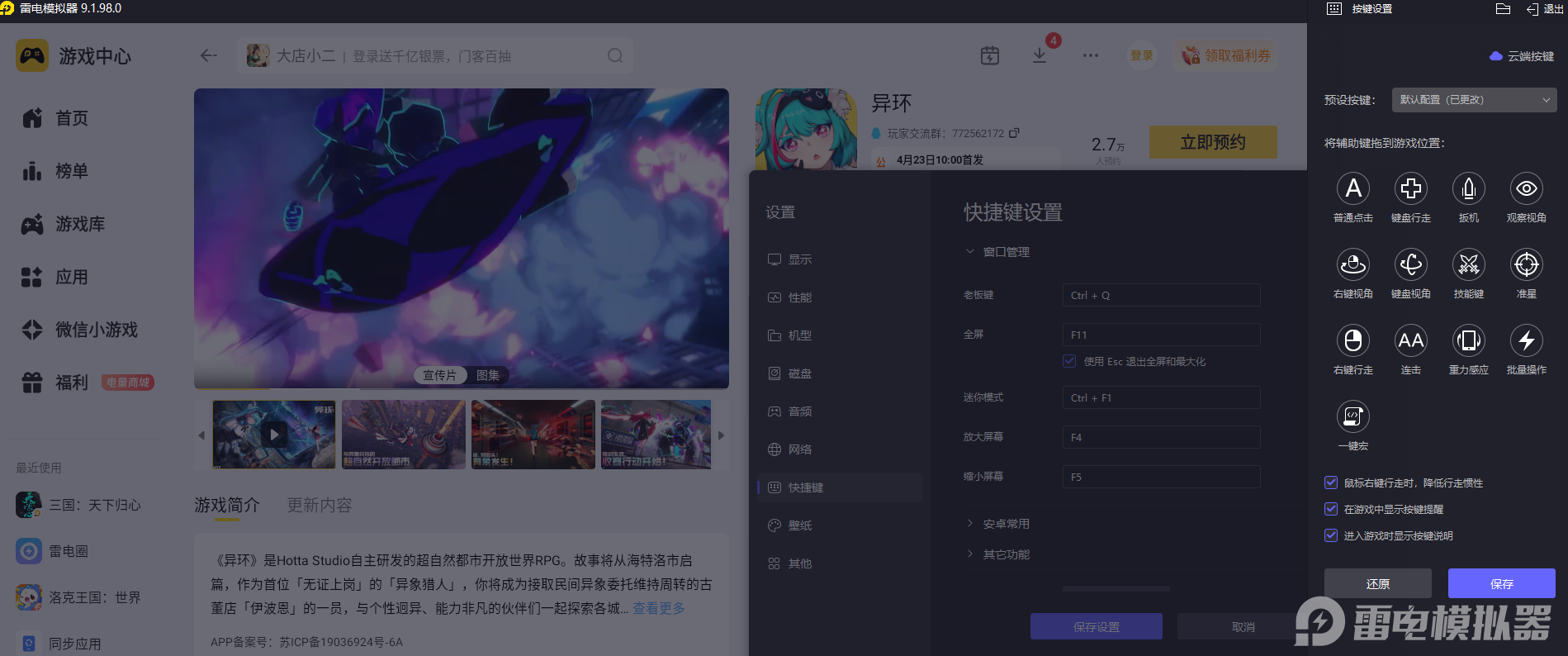Toggle 进入游戏时显示按键说明 checkbox
The width and height of the screenshot is (1568, 656).
(1330, 535)
